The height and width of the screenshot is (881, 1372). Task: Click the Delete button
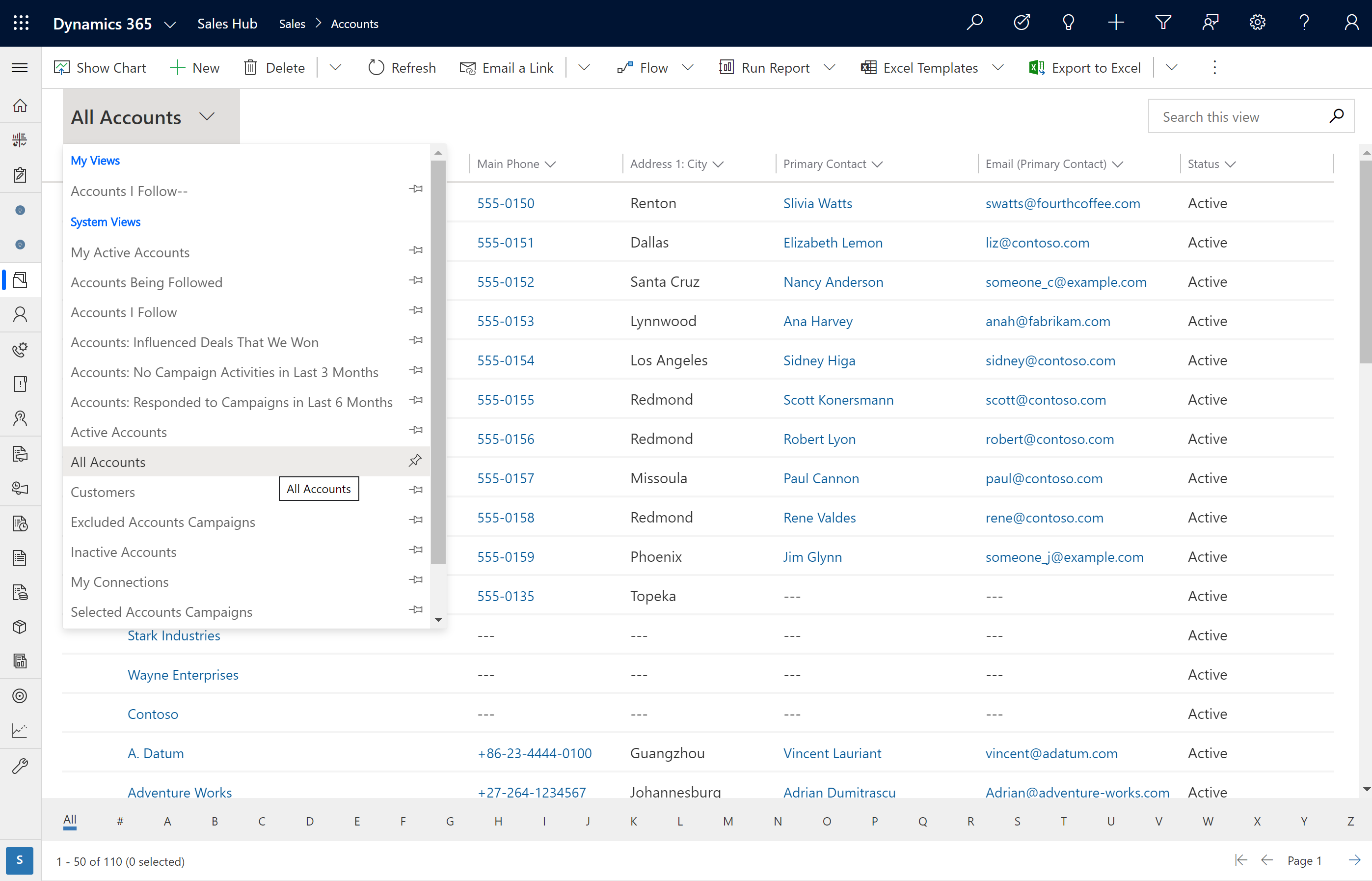coord(275,67)
